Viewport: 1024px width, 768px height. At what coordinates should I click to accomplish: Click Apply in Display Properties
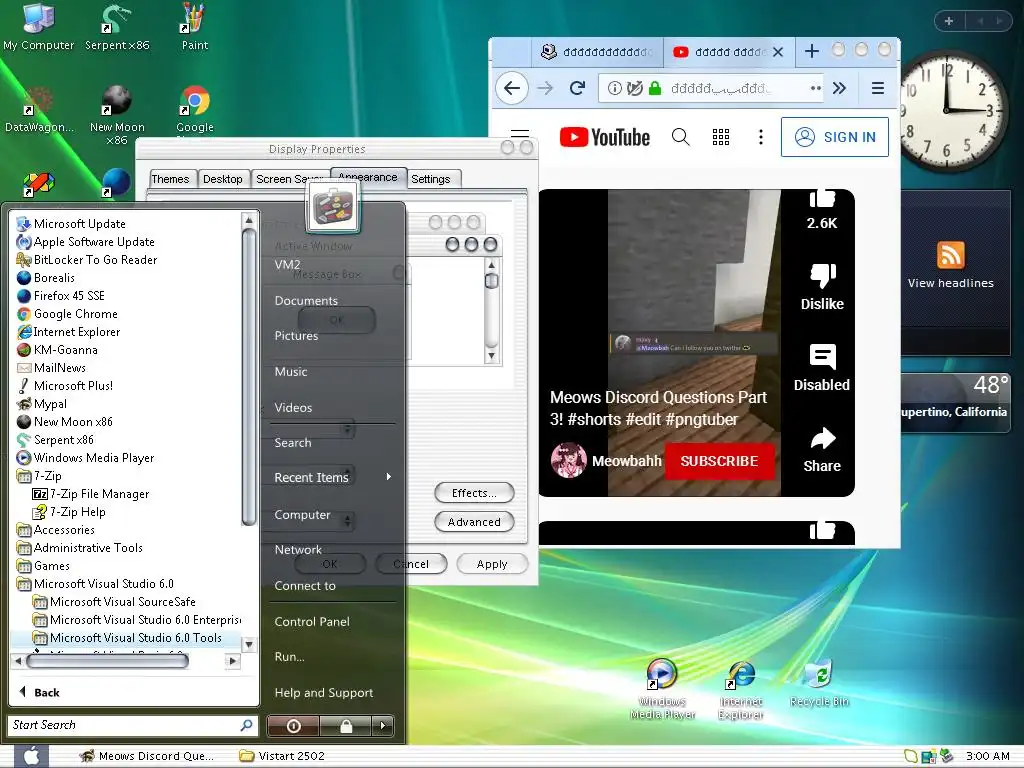click(492, 564)
